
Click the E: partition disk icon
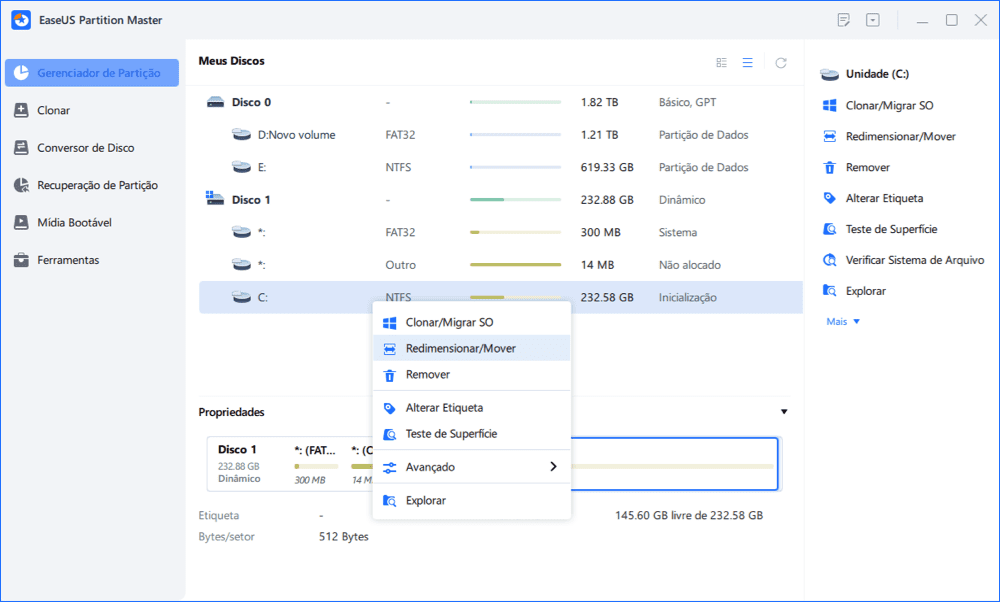(241, 167)
